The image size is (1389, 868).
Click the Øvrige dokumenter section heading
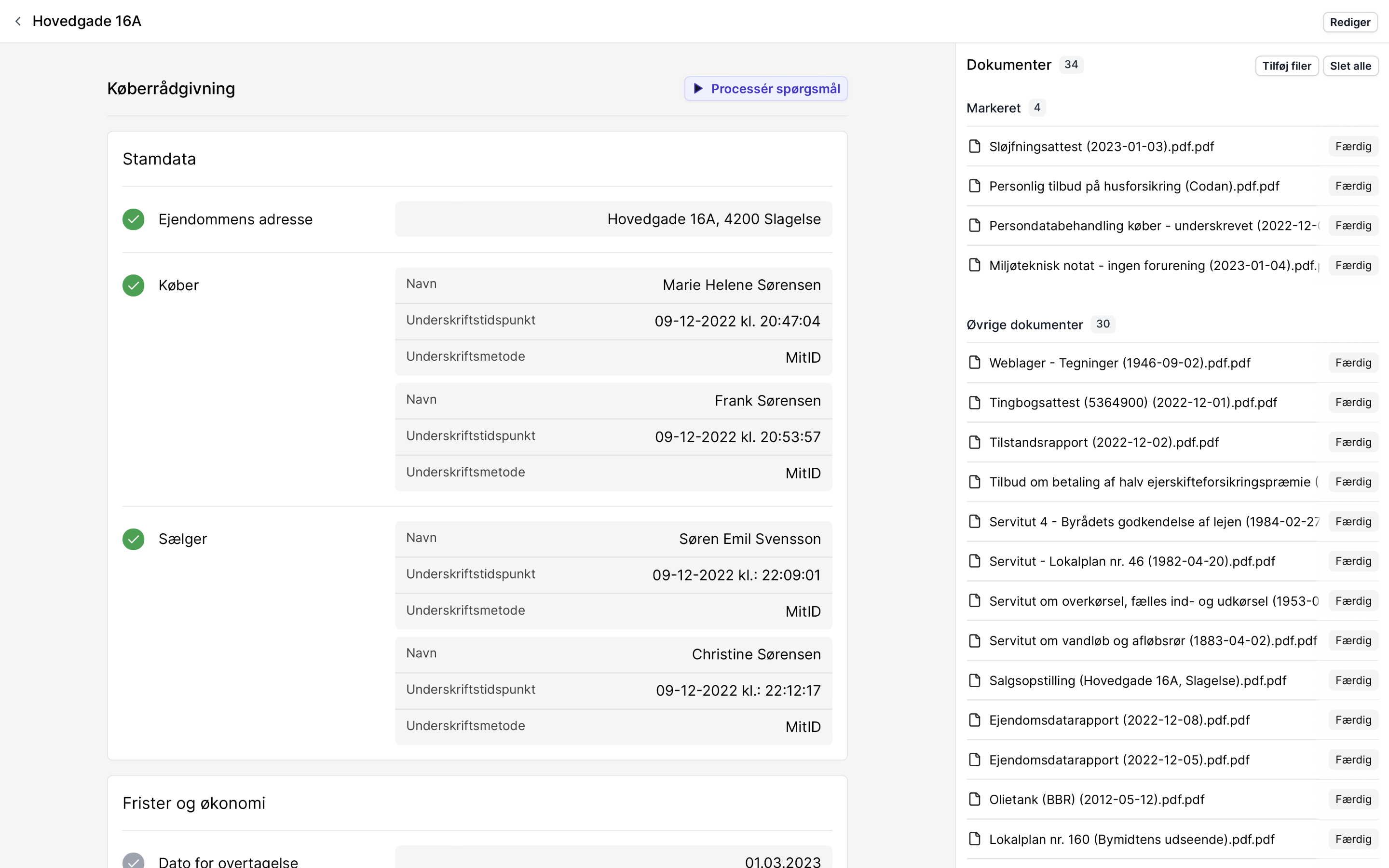pos(1024,325)
